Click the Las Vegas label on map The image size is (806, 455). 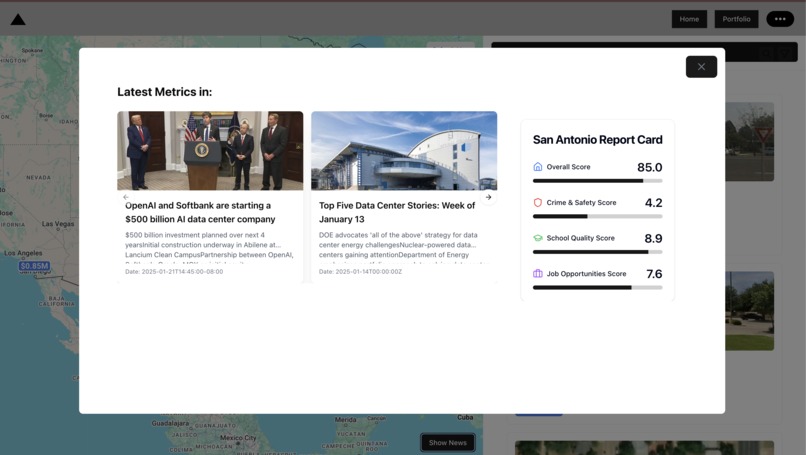pos(58,224)
